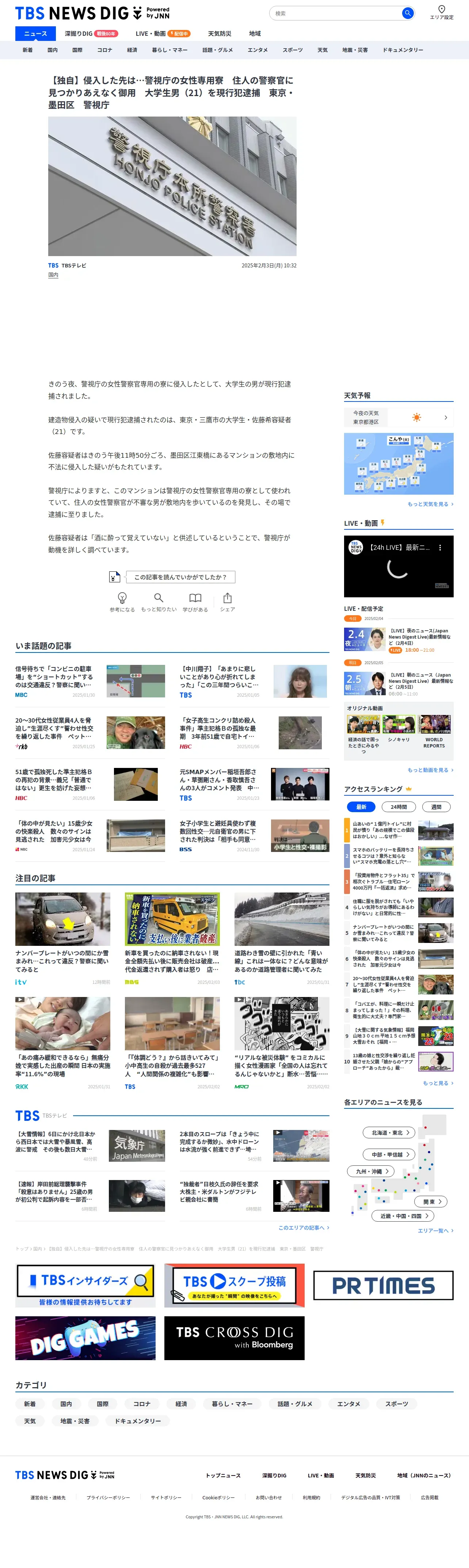Open 信号待ちでコンビニの駐車場 article headline
Viewport: 469px width, 1568px height.
click(x=55, y=676)
